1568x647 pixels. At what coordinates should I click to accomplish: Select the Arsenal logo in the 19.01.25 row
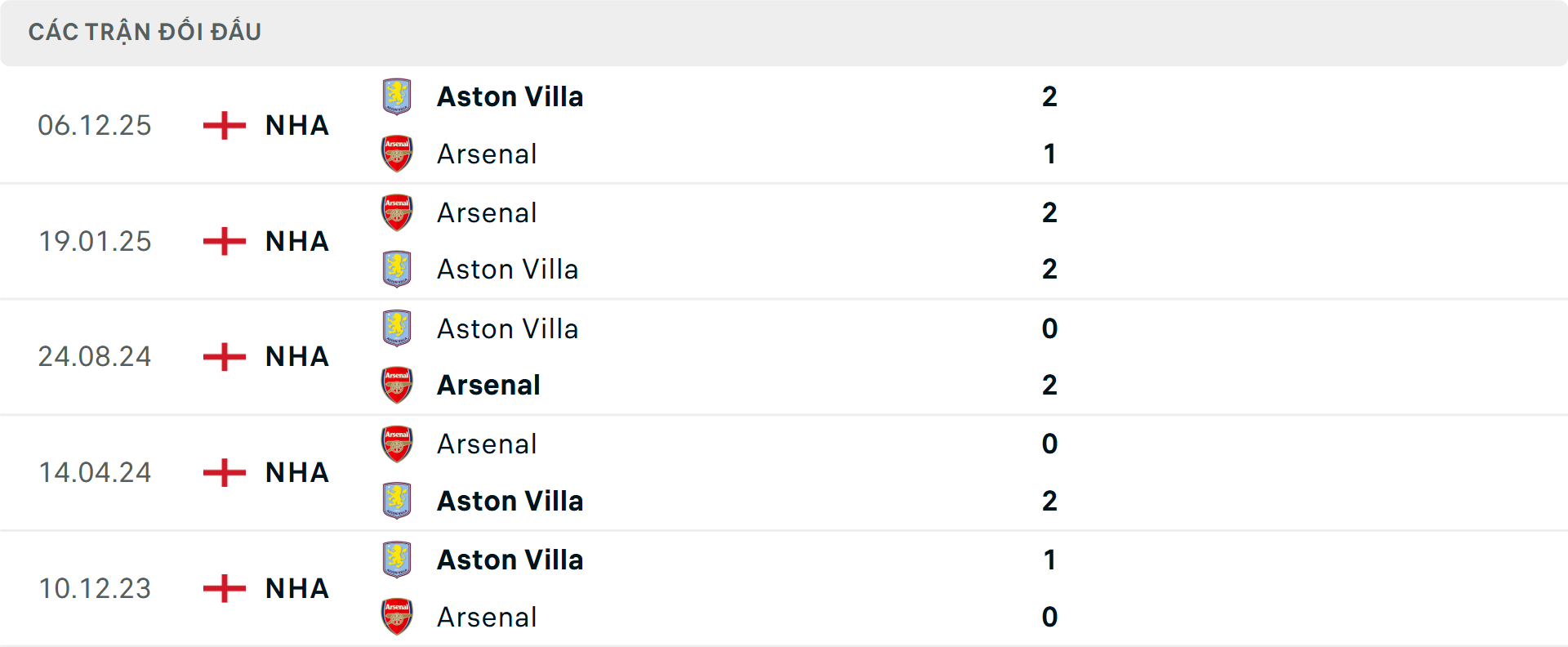pyautogui.click(x=398, y=212)
